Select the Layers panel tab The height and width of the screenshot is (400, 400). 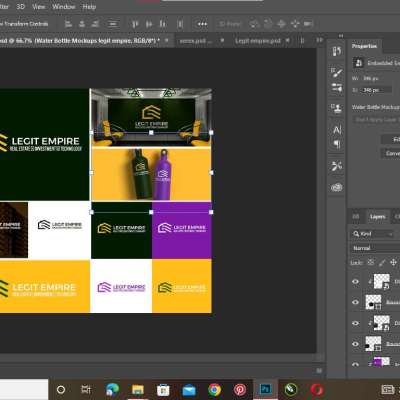(x=378, y=217)
